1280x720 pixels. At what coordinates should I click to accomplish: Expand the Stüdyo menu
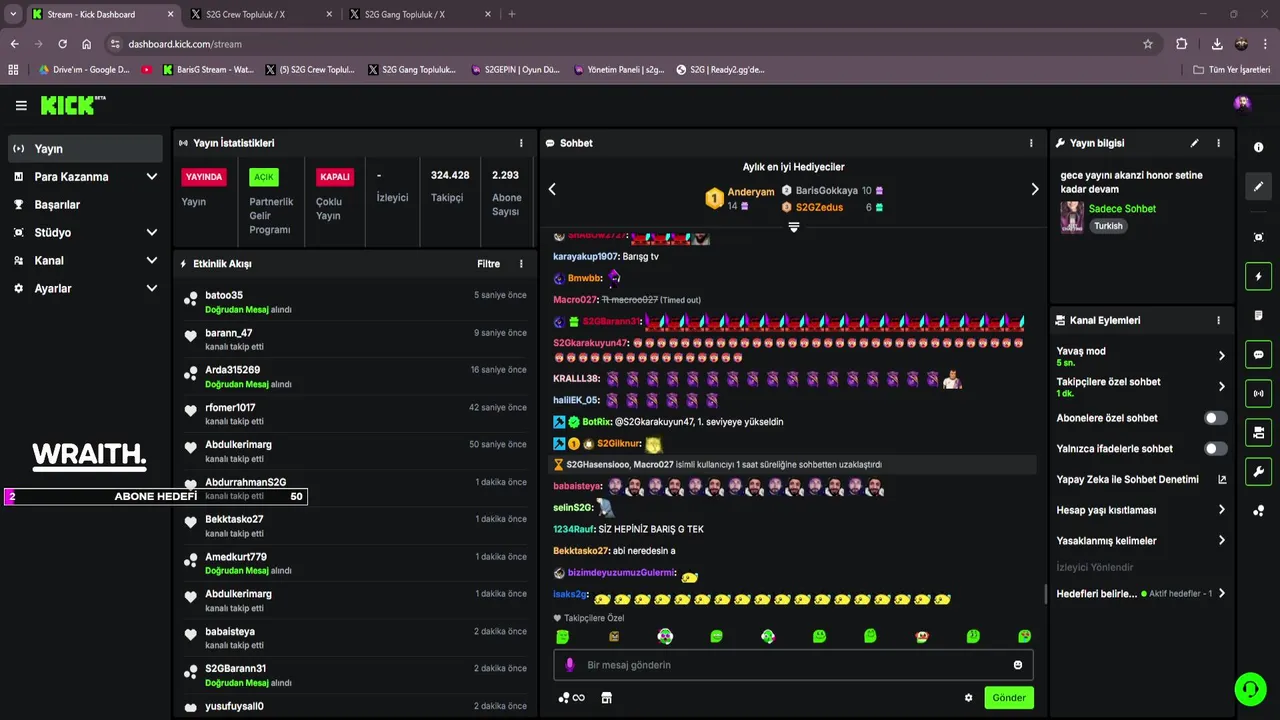click(x=152, y=233)
